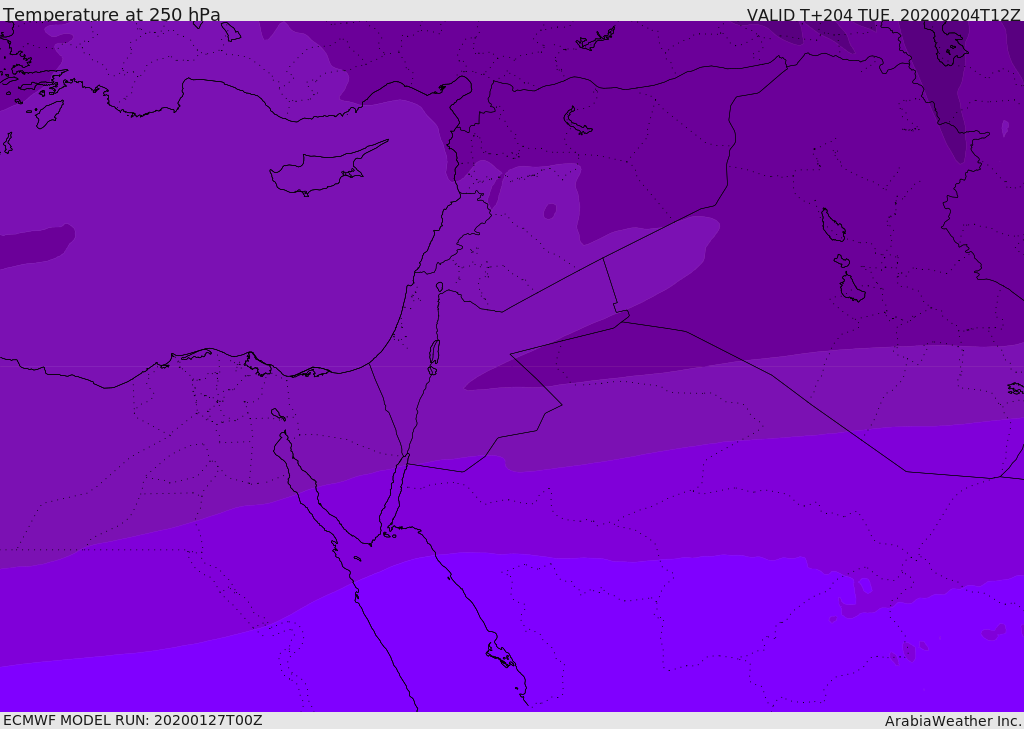
Task: Click the 'ArabiaWeather Inc' credit text
Action: 952,721
